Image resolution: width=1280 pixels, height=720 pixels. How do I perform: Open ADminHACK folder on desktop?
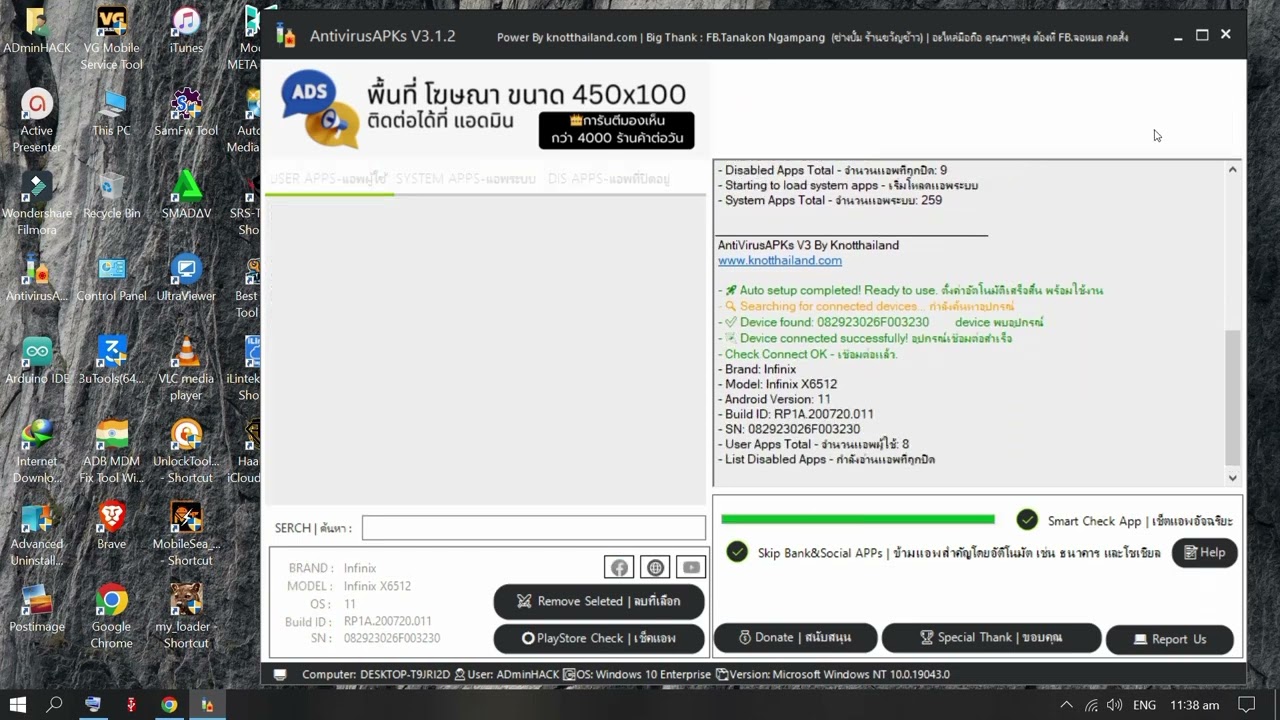pos(37,31)
